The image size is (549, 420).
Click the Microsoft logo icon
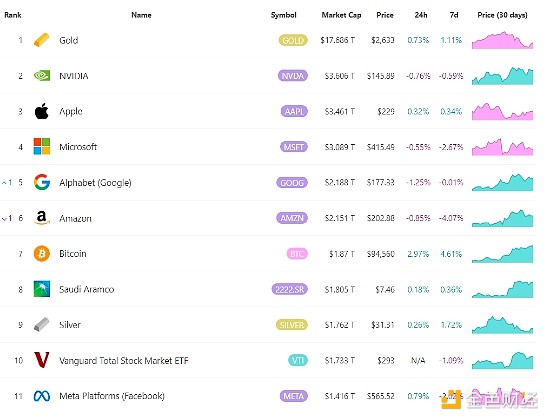[x=42, y=147]
